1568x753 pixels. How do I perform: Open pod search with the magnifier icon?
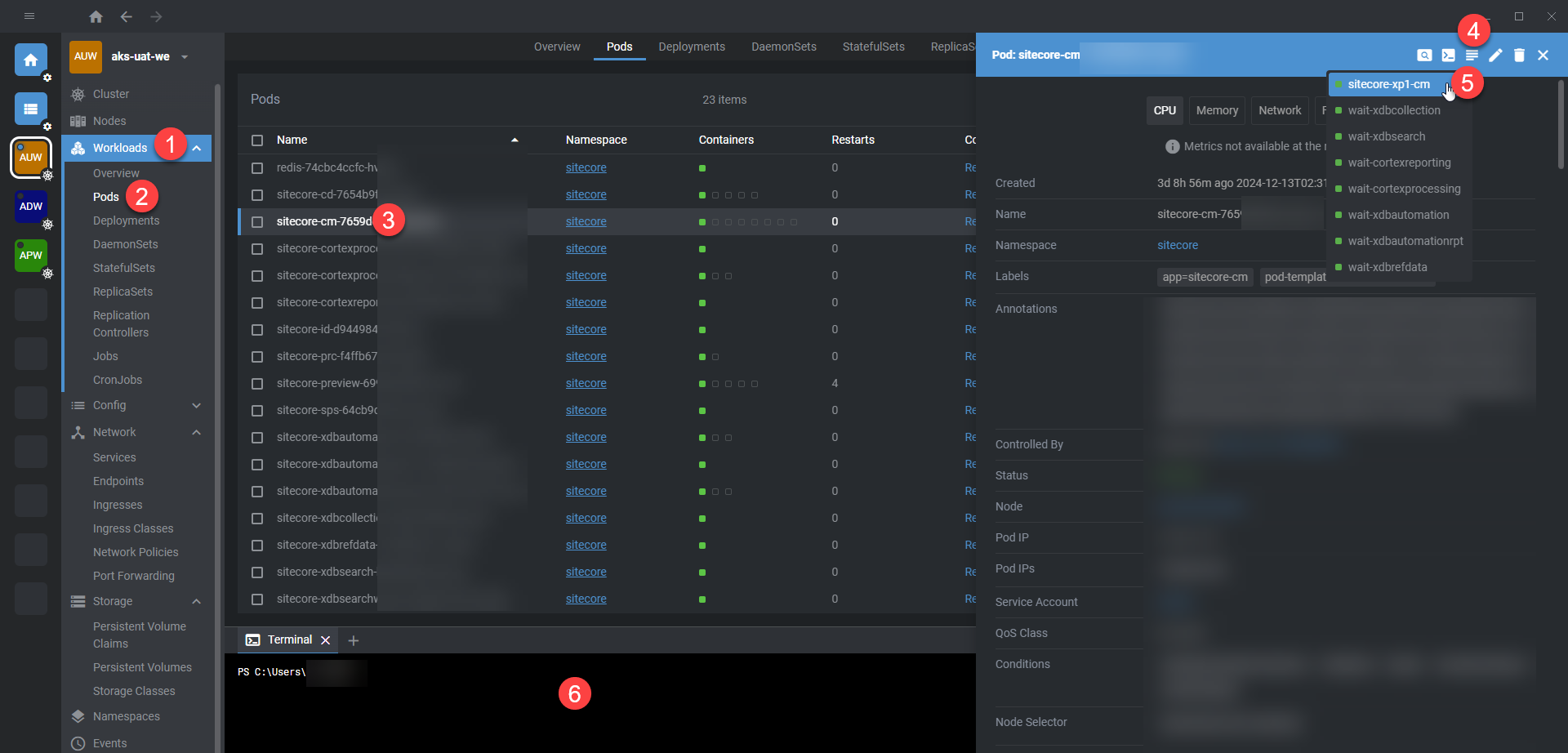click(1425, 55)
